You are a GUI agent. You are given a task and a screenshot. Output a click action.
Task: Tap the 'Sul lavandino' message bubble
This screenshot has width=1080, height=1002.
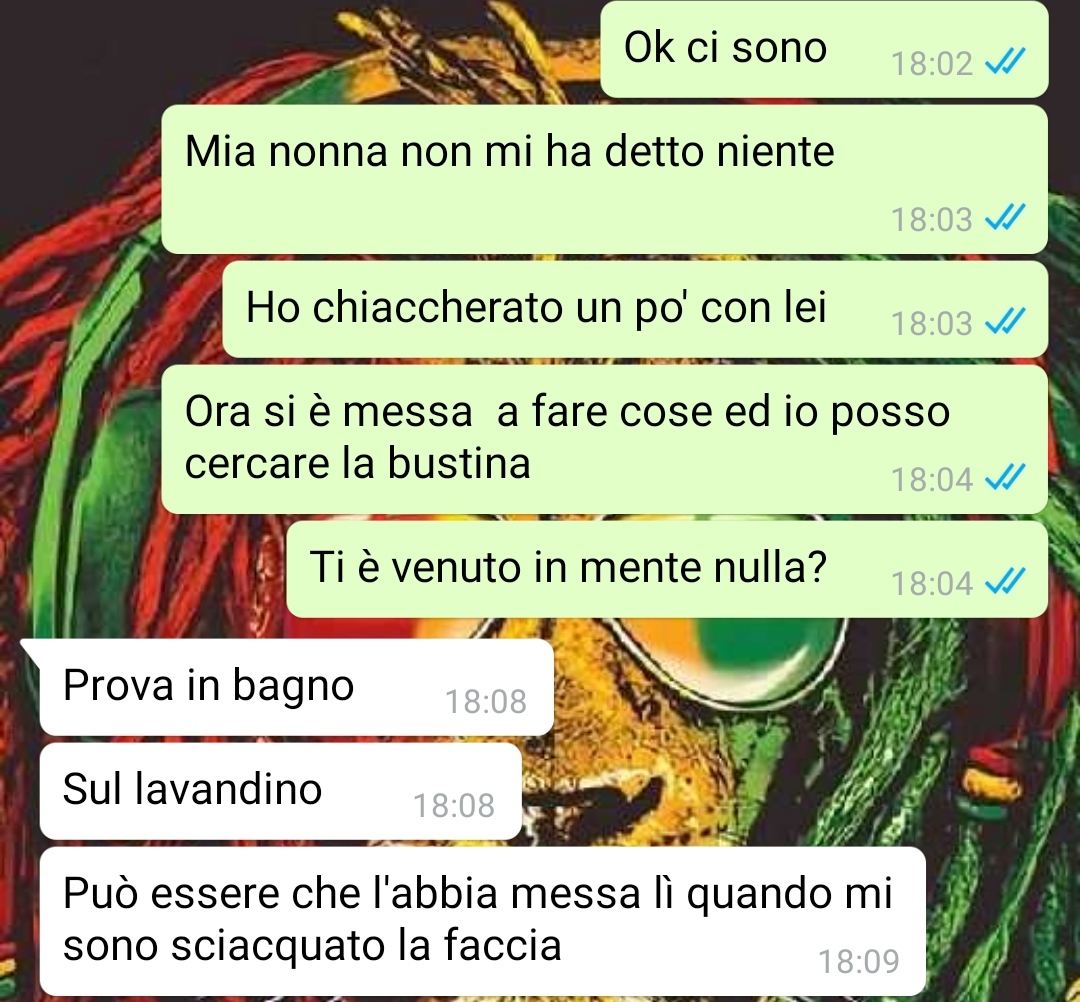coord(281,791)
